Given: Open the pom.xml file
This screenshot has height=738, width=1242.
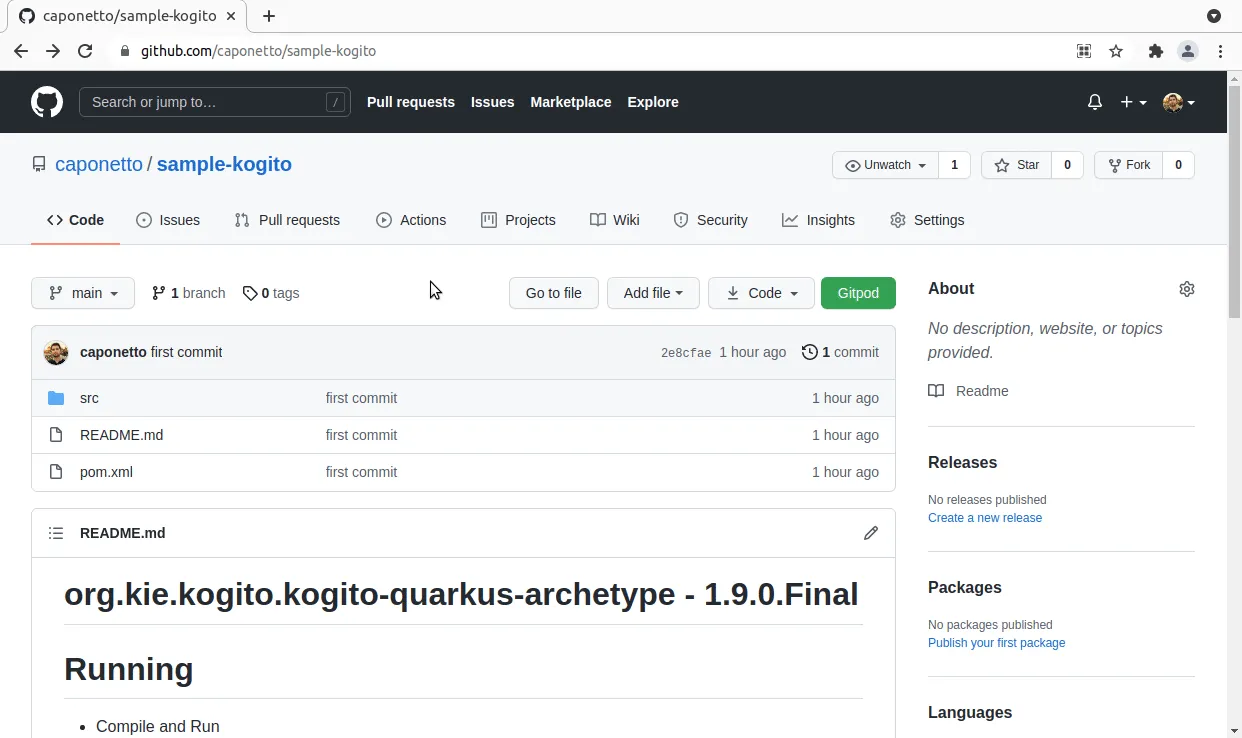Looking at the screenshot, I should tap(106, 472).
